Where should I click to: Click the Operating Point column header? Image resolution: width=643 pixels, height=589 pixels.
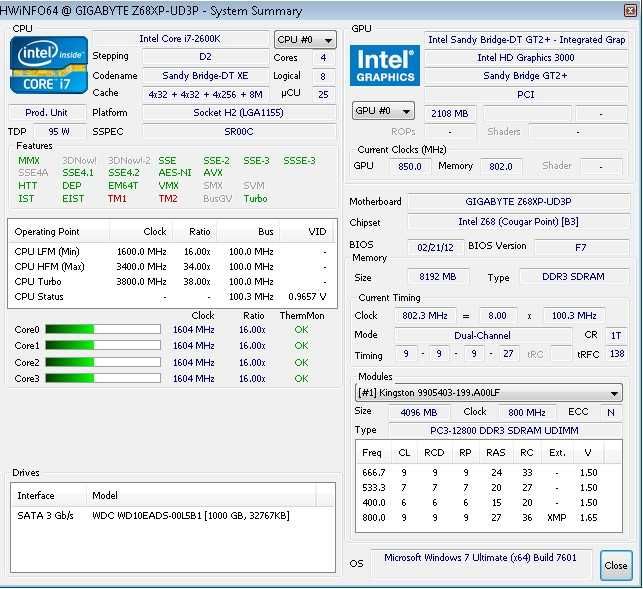[x=59, y=232]
